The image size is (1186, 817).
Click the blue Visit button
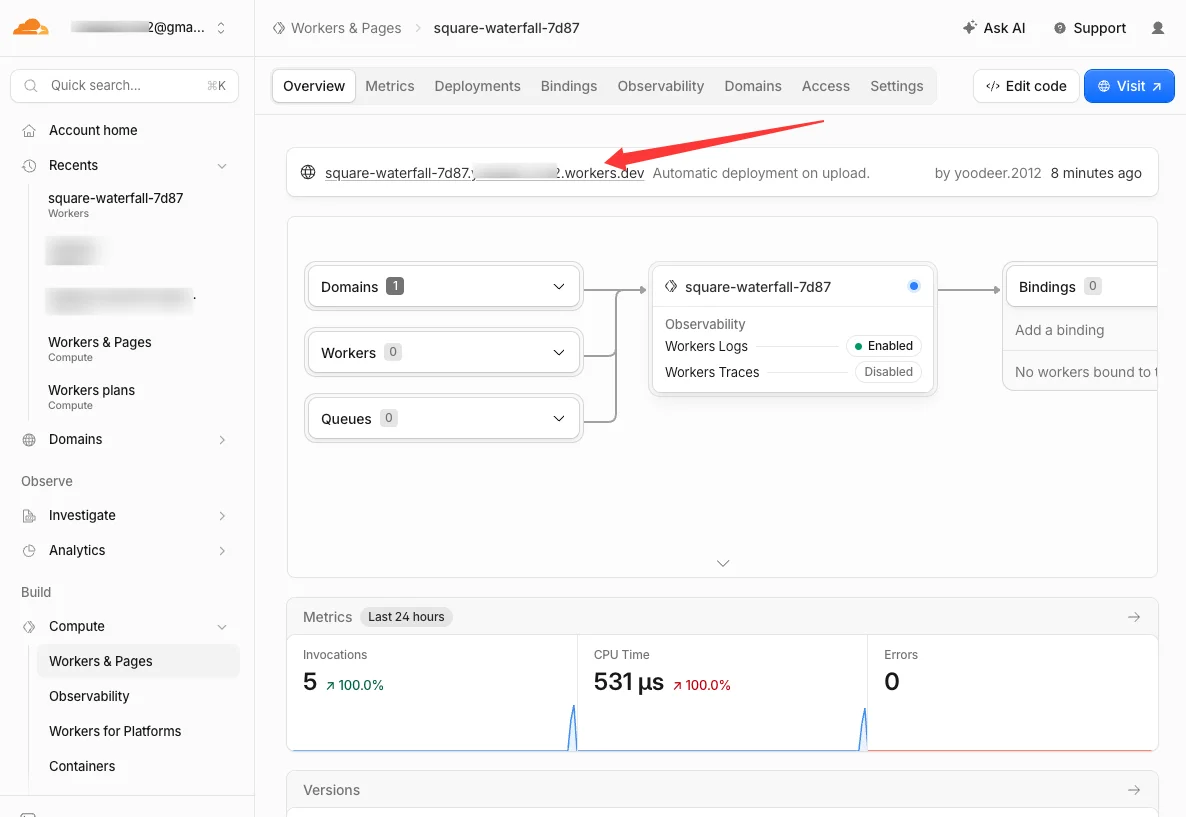1129,86
